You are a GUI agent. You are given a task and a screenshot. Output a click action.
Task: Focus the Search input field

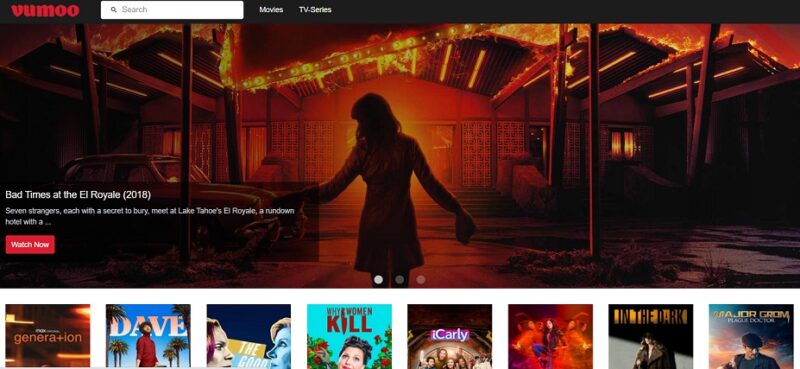click(172, 10)
